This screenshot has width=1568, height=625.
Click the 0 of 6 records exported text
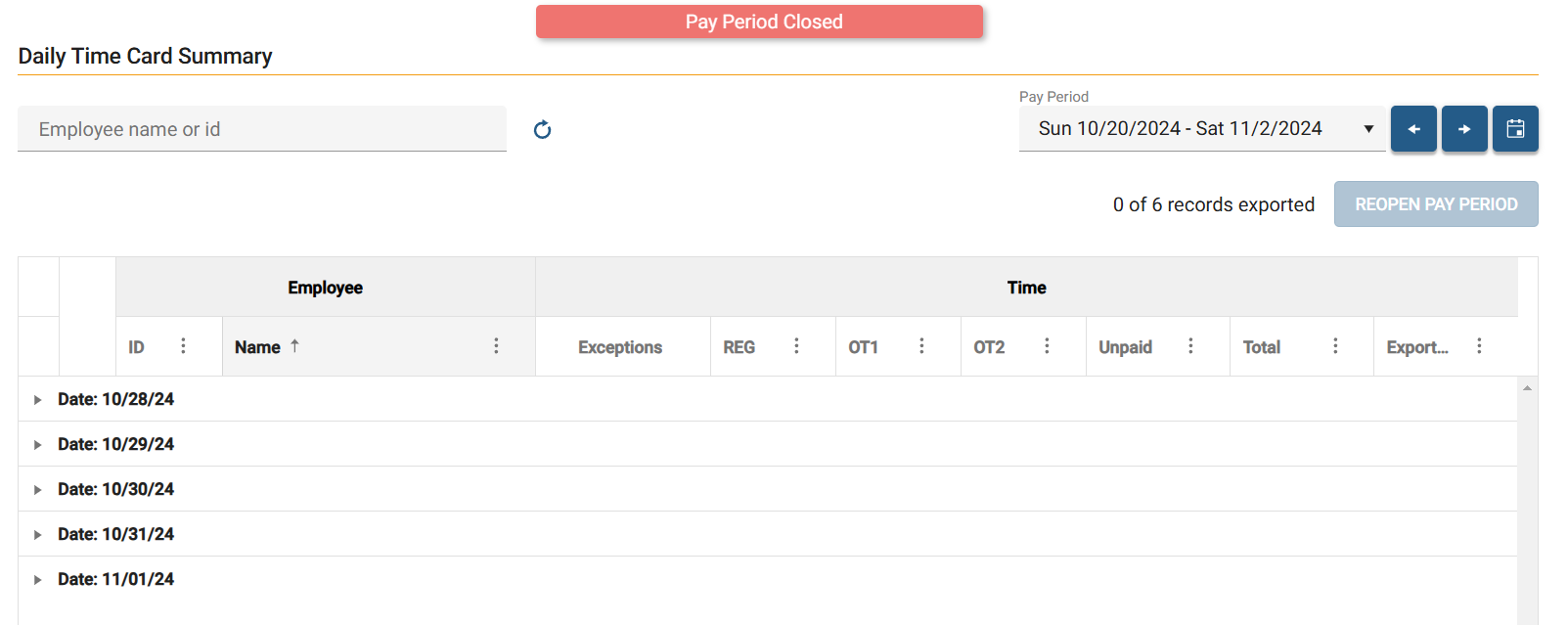(1214, 204)
